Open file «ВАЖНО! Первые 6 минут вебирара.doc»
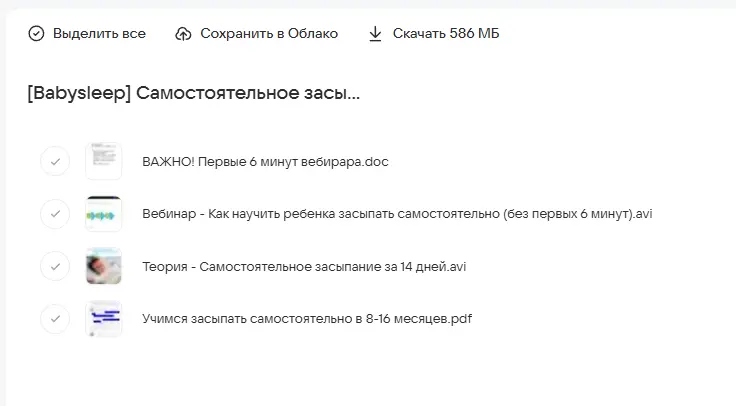The width and height of the screenshot is (736, 406). coord(265,161)
